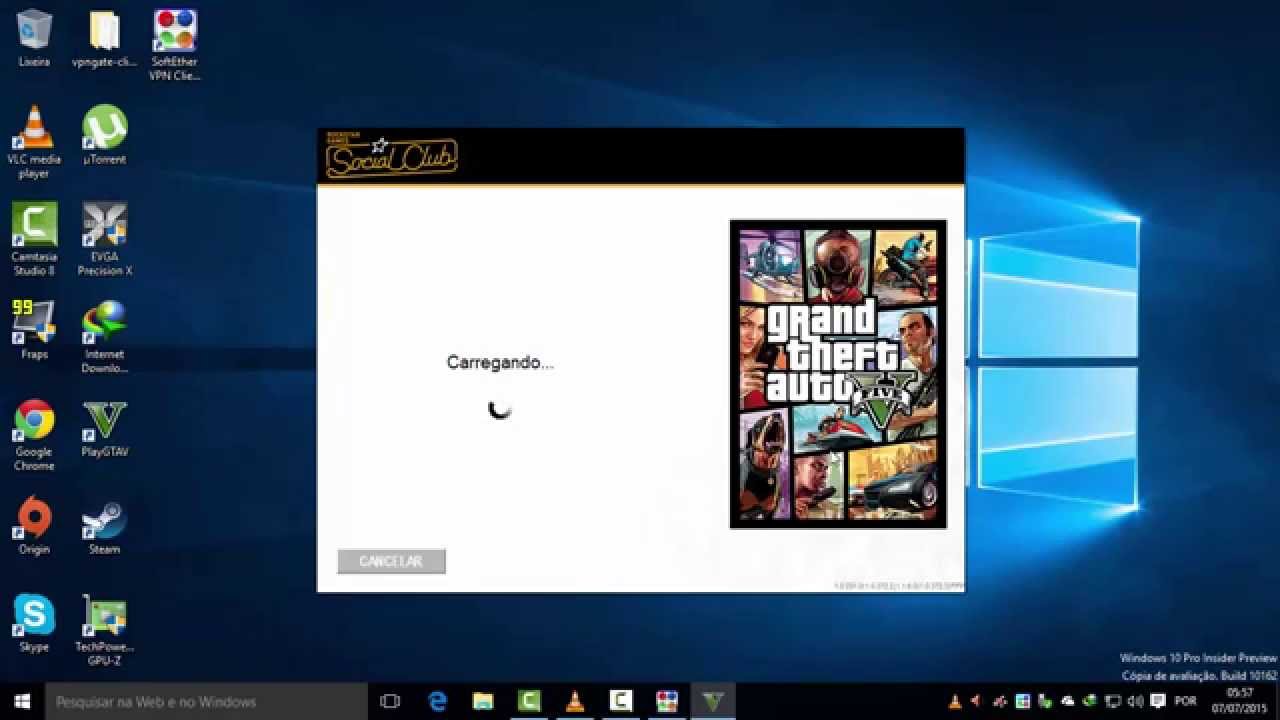Click the VLC cone tray icon
Image resolution: width=1280 pixels, height=720 pixels.
coord(955,701)
